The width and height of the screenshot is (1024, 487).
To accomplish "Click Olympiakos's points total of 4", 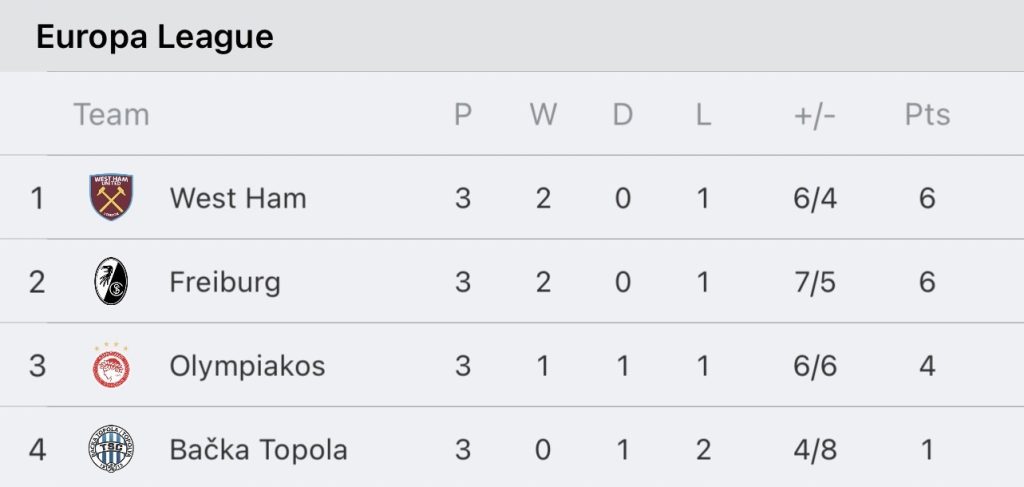I will pyautogui.click(x=927, y=366).
